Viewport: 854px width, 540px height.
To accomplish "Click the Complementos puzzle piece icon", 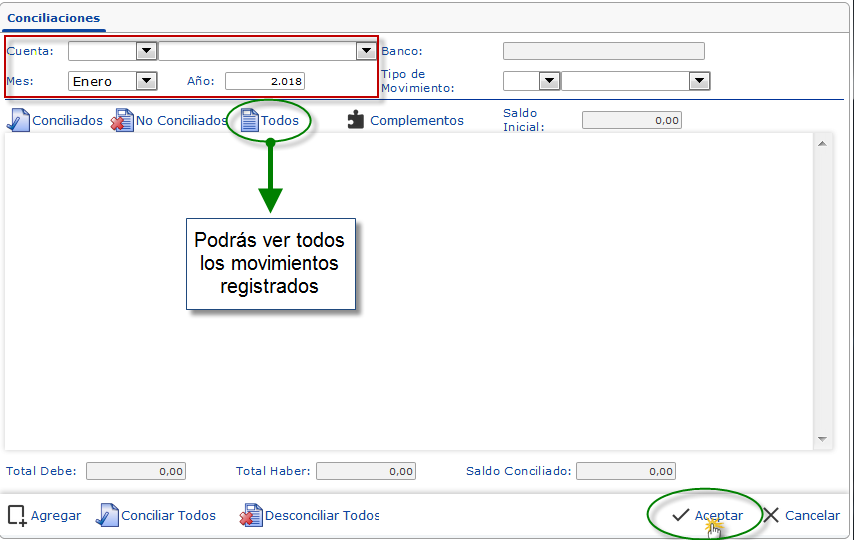I will point(356,120).
